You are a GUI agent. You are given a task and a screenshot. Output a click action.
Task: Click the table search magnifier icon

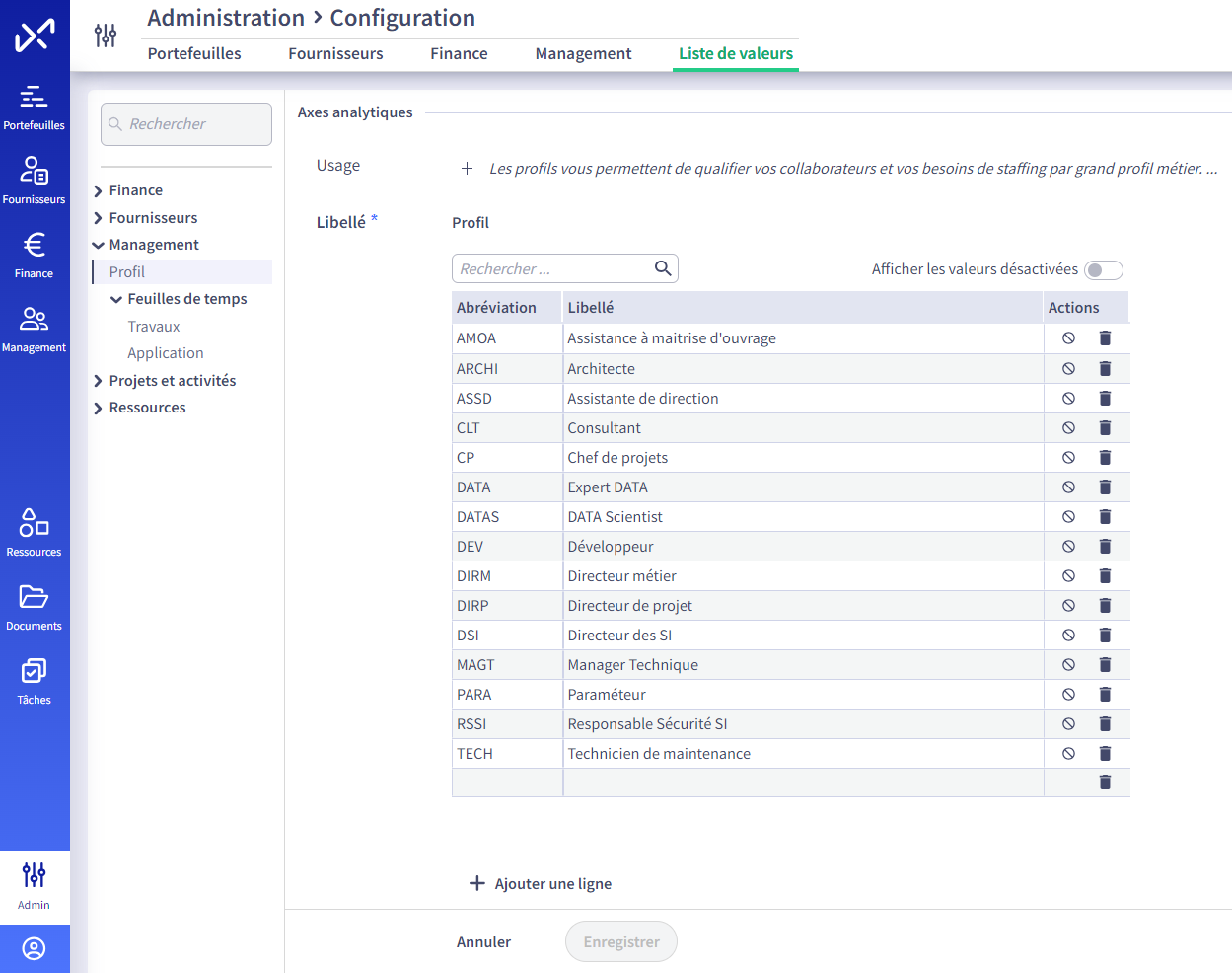point(663,268)
